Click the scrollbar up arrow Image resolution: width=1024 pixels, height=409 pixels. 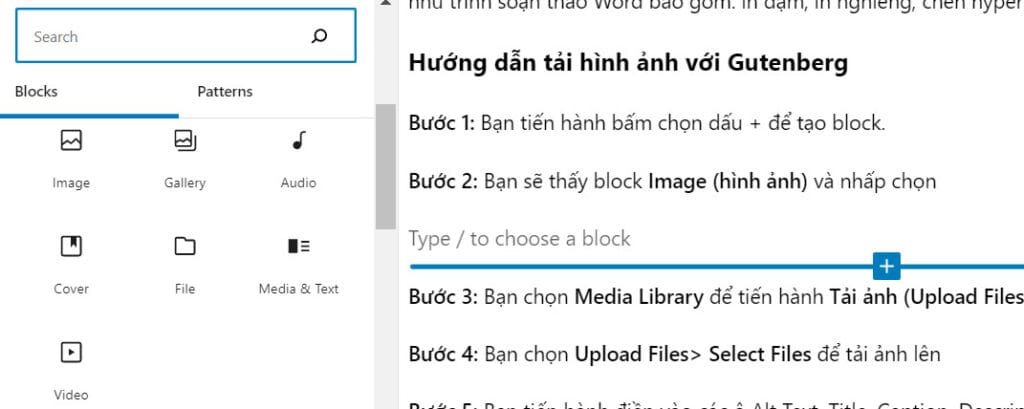click(385, 4)
